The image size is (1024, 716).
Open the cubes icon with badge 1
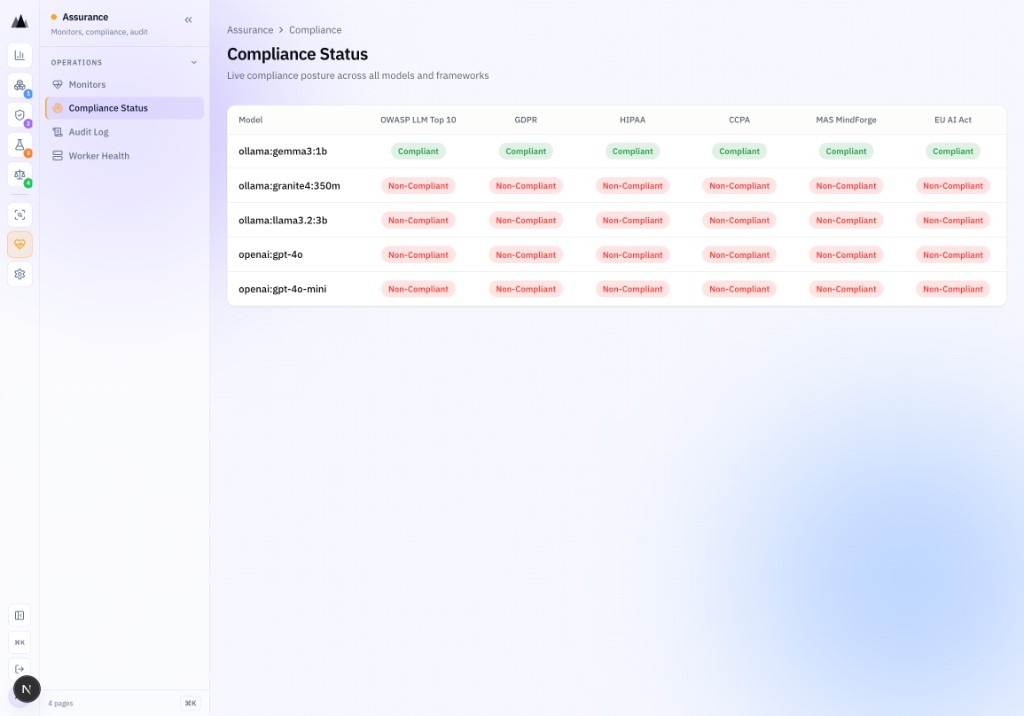click(20, 86)
